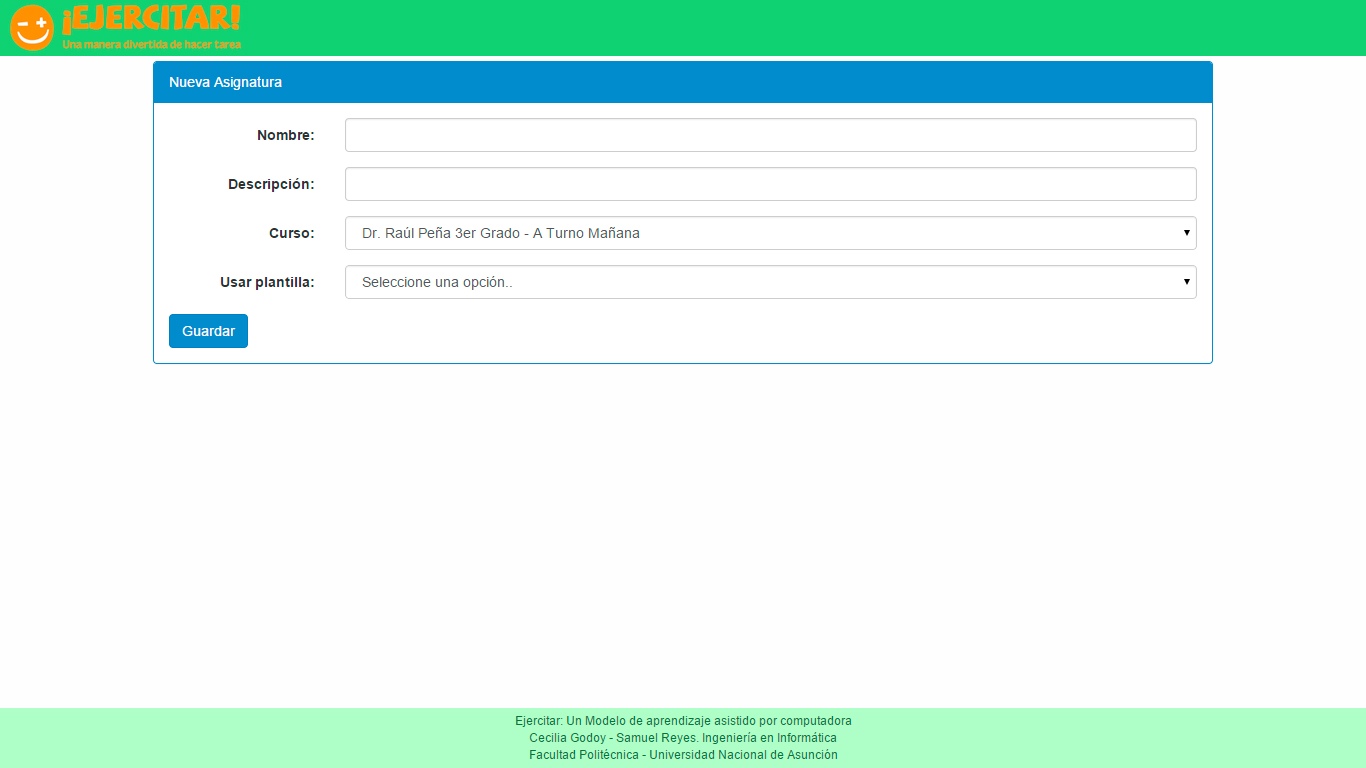Image resolution: width=1366 pixels, height=768 pixels.
Task: Click the orange smiley face logo
Action: pyautogui.click(x=31, y=28)
